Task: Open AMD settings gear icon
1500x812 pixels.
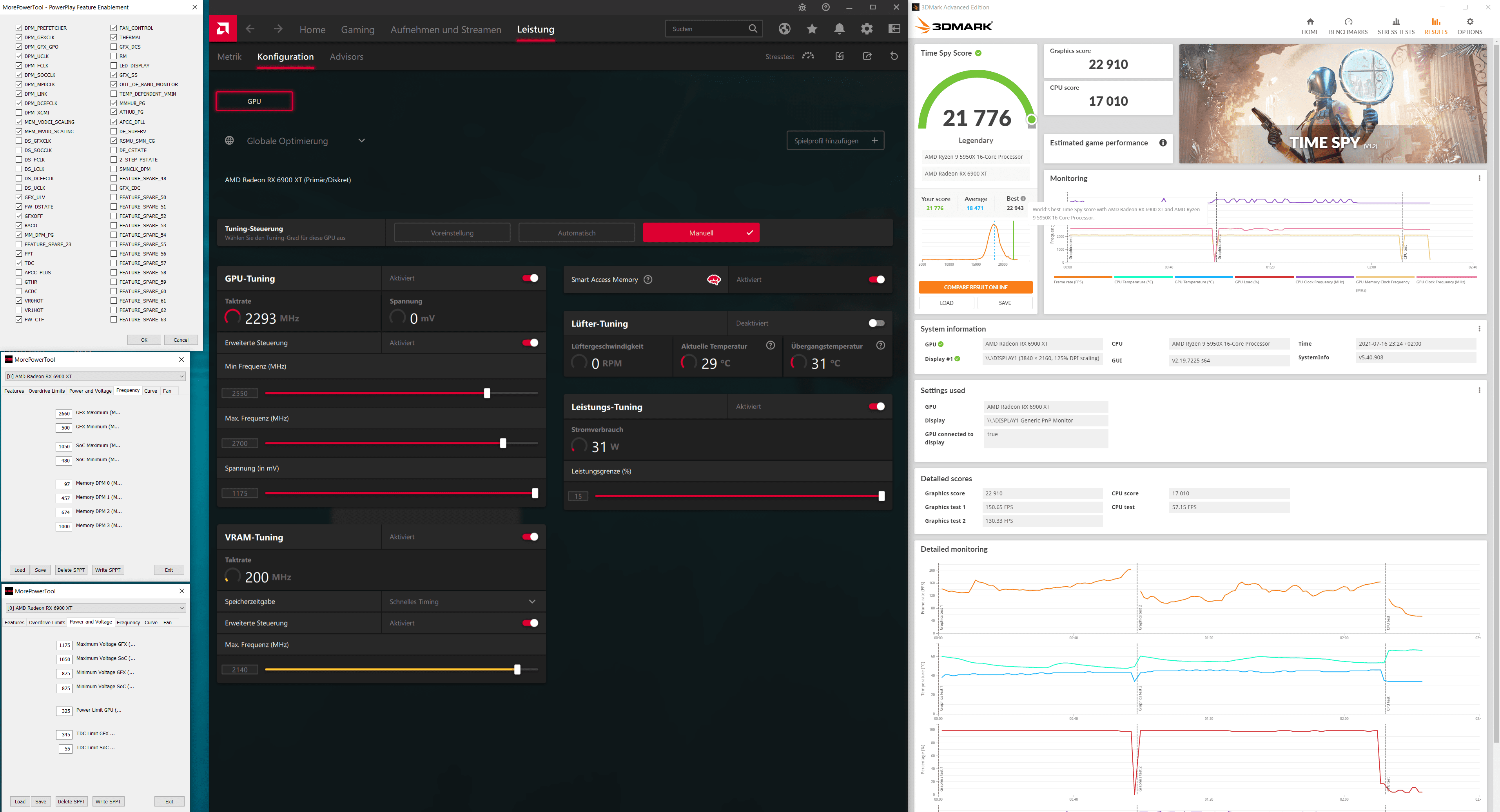Action: [x=867, y=29]
